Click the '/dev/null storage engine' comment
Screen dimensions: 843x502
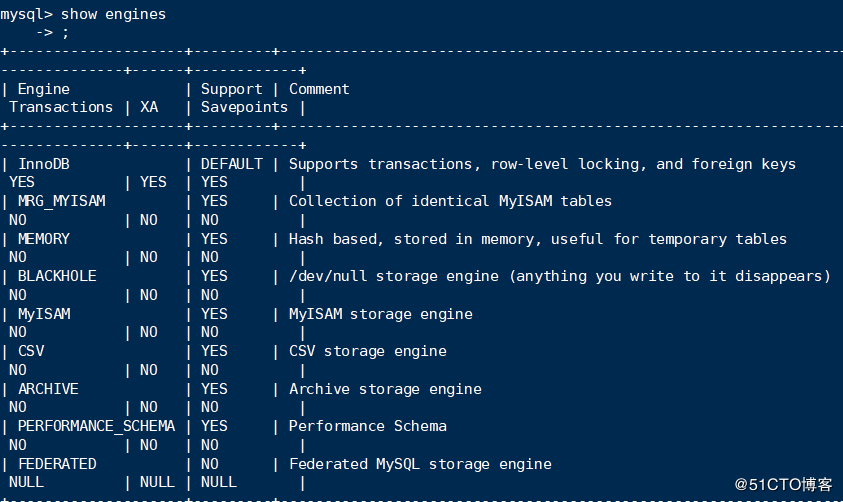560,276
